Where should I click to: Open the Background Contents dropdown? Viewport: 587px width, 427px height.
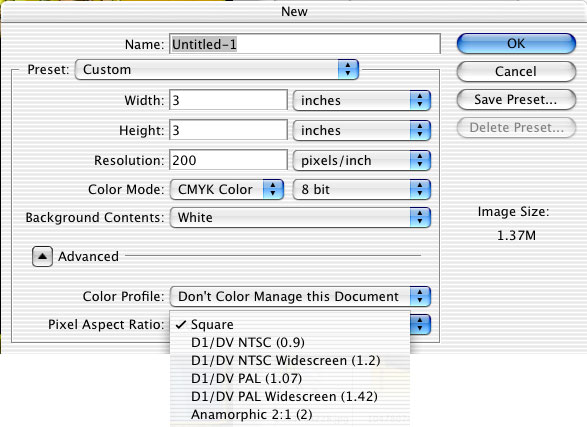tap(300, 217)
